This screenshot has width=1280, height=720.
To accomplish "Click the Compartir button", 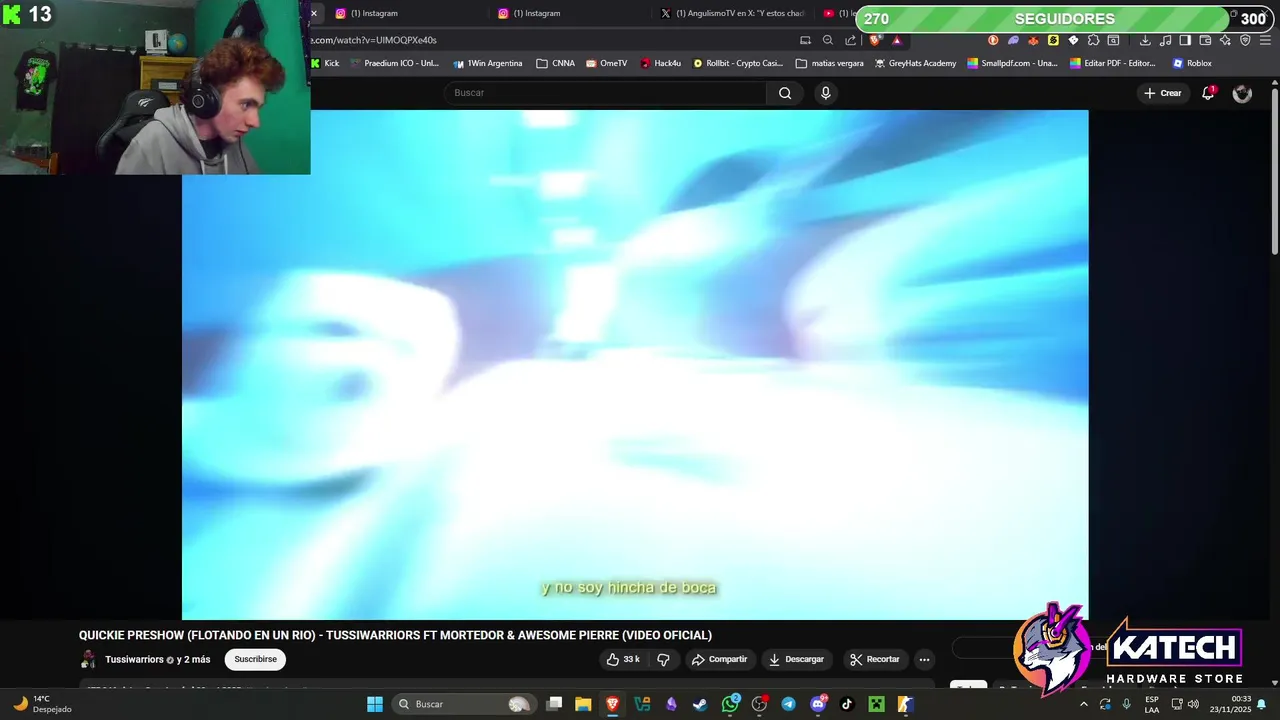I will tap(719, 659).
